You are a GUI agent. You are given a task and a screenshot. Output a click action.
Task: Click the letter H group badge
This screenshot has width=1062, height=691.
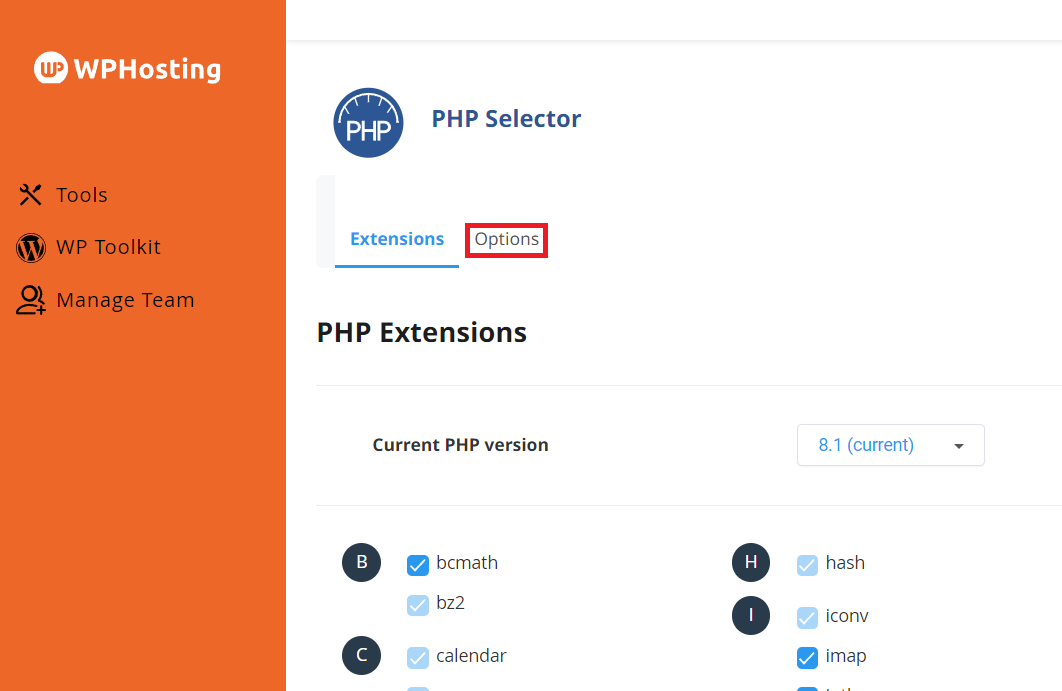[751, 563]
